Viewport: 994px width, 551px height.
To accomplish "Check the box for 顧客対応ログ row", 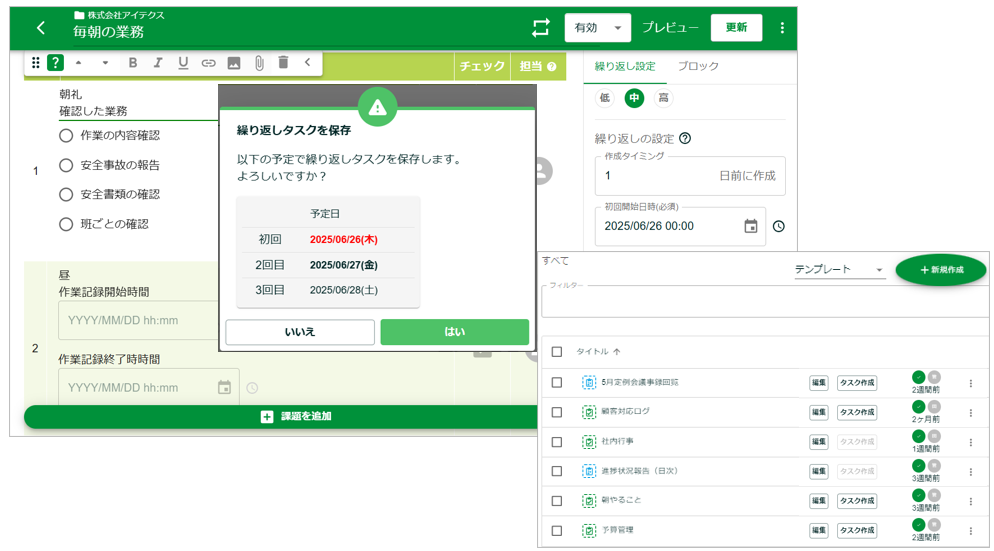I will pos(557,412).
